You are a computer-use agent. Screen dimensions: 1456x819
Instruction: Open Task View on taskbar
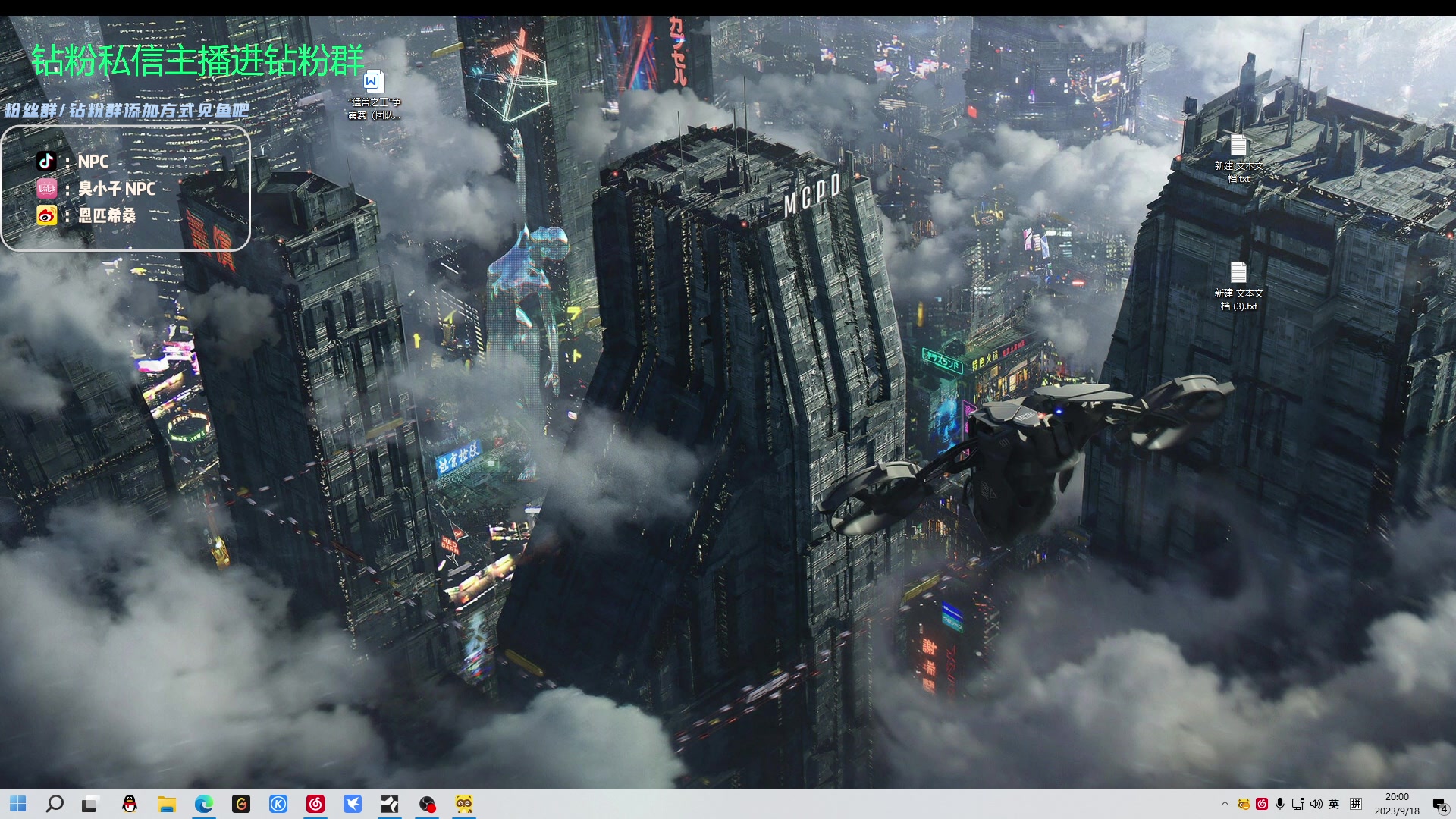(90, 804)
